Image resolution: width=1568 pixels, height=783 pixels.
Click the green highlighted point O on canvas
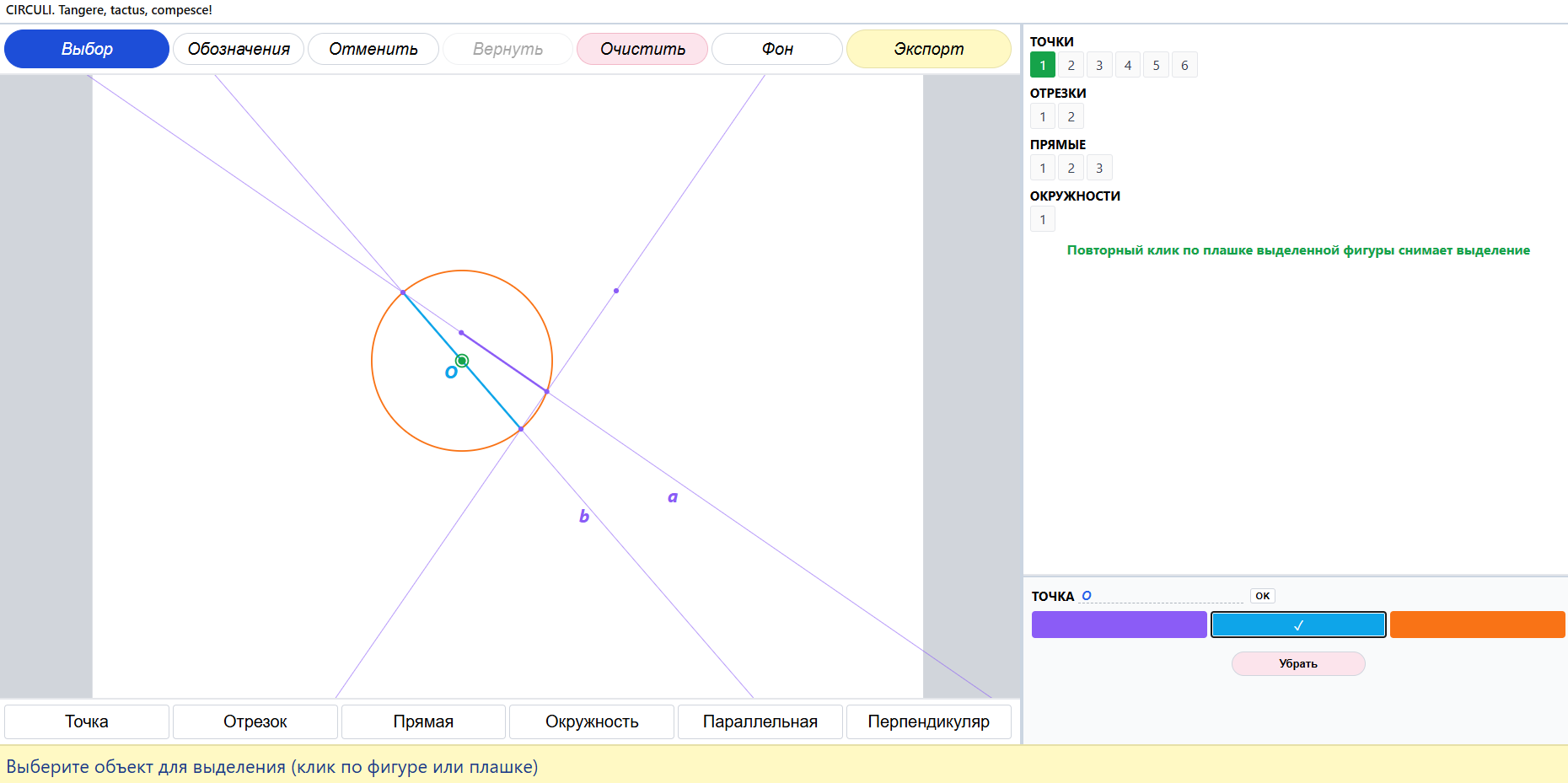pos(462,361)
